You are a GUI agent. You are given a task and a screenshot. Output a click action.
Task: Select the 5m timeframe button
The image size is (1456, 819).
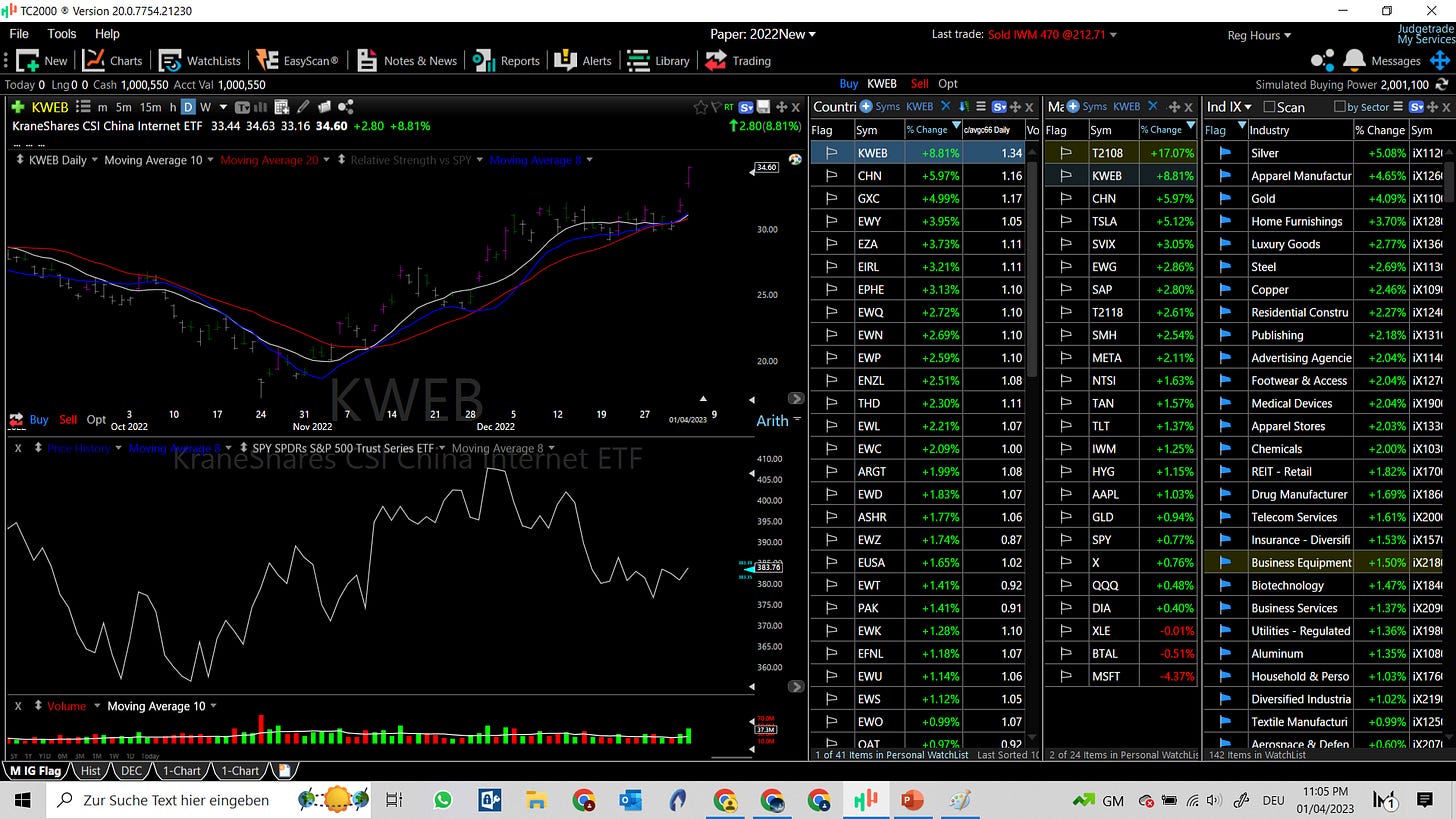click(123, 107)
